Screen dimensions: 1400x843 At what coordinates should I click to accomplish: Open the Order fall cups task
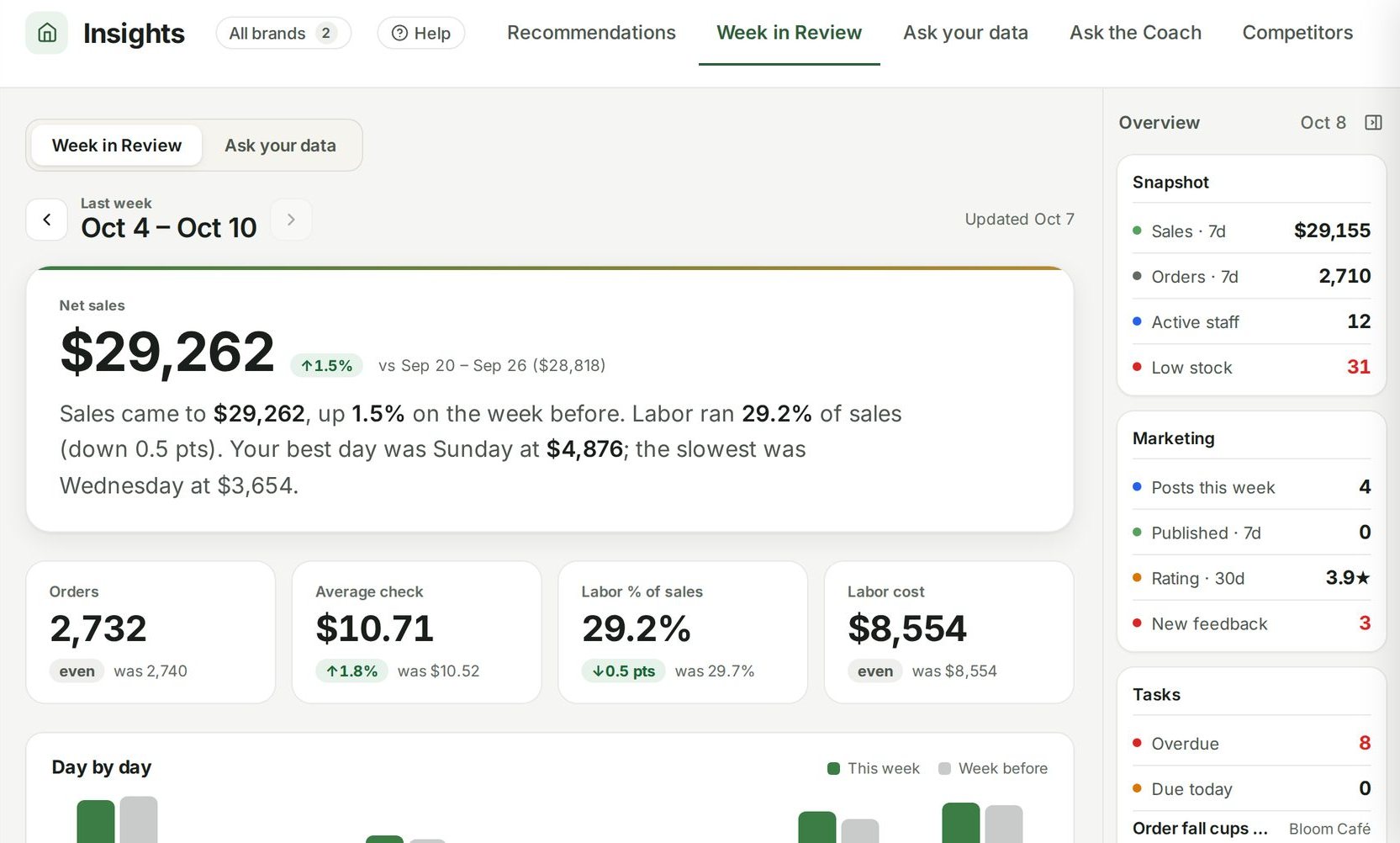click(1251, 828)
